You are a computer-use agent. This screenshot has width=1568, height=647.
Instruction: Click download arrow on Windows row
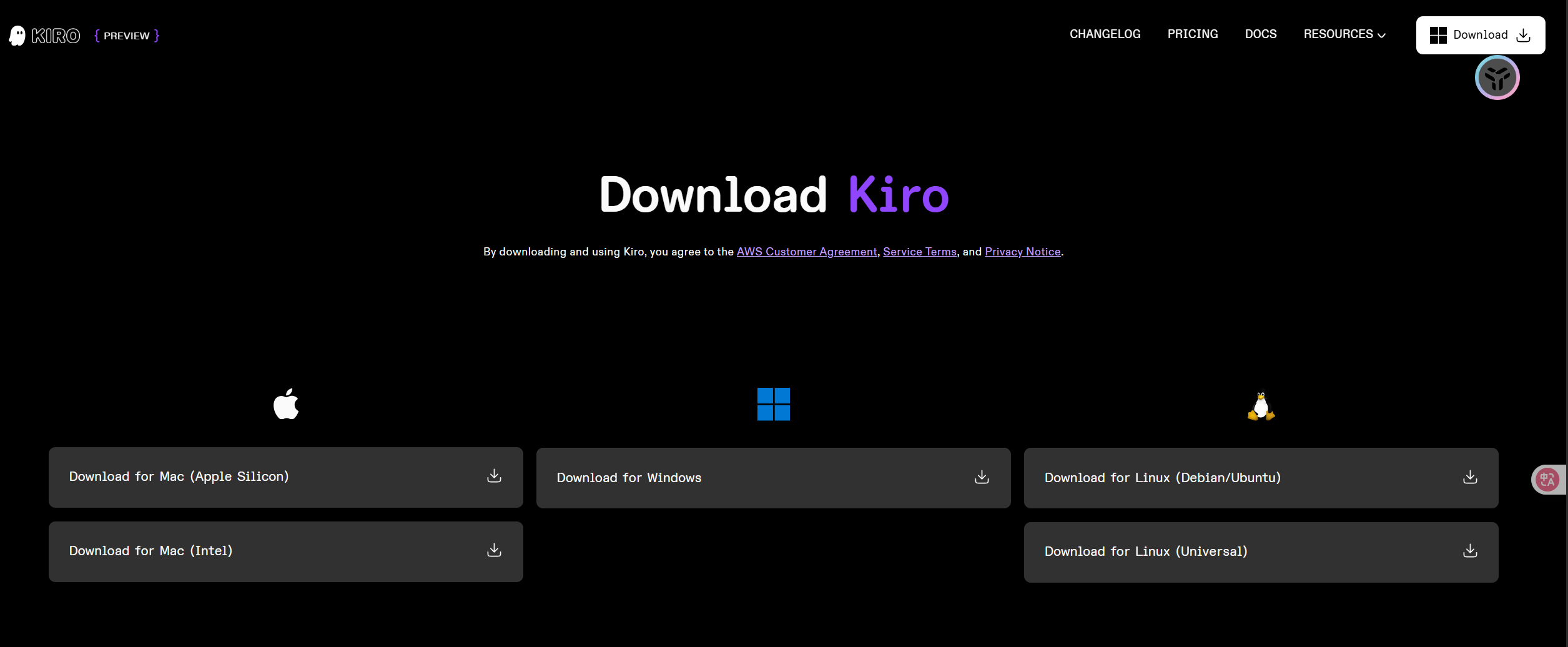click(982, 477)
